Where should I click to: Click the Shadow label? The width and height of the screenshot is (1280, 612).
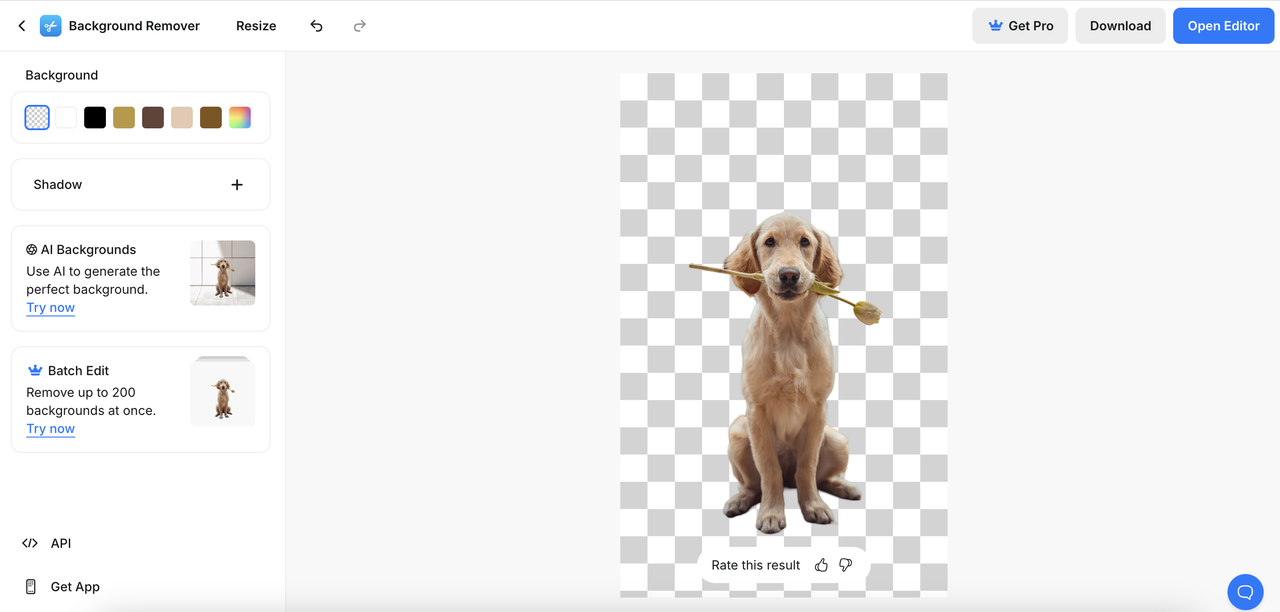pyautogui.click(x=58, y=185)
